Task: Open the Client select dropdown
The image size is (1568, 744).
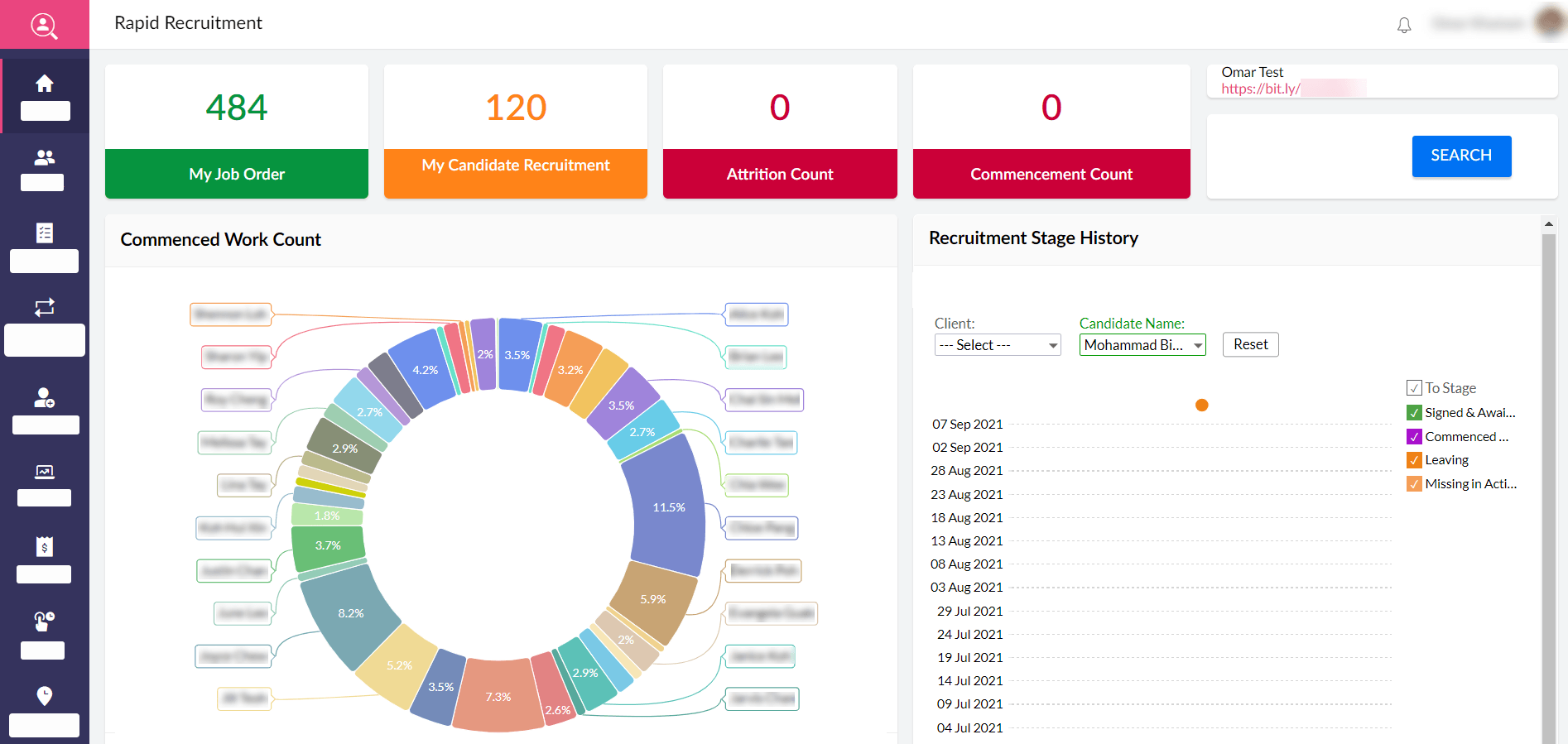Action: point(997,345)
